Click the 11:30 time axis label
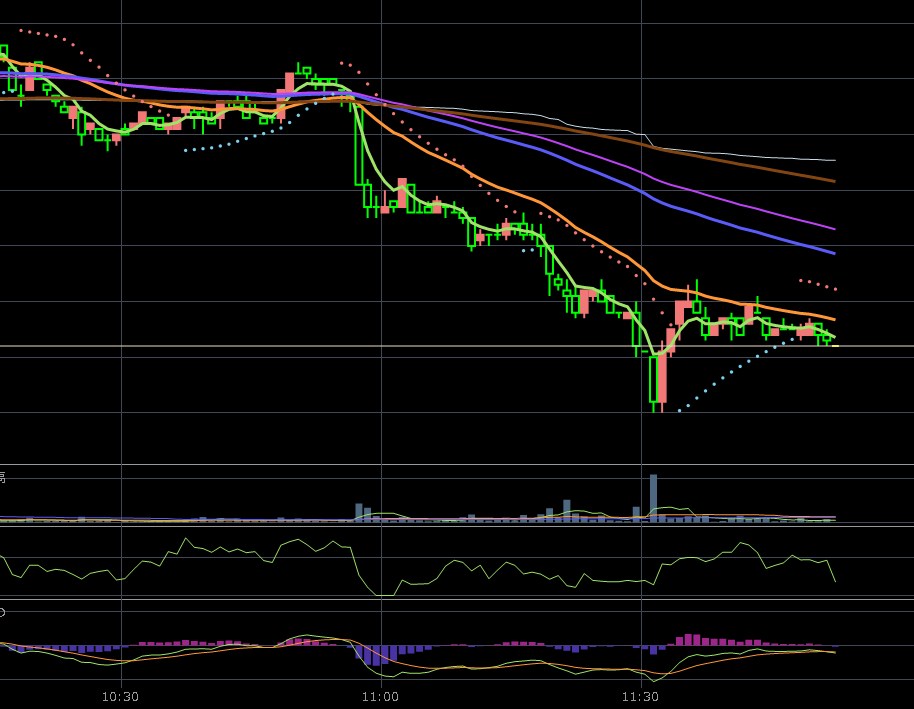This screenshot has height=709, width=914. 640,696
